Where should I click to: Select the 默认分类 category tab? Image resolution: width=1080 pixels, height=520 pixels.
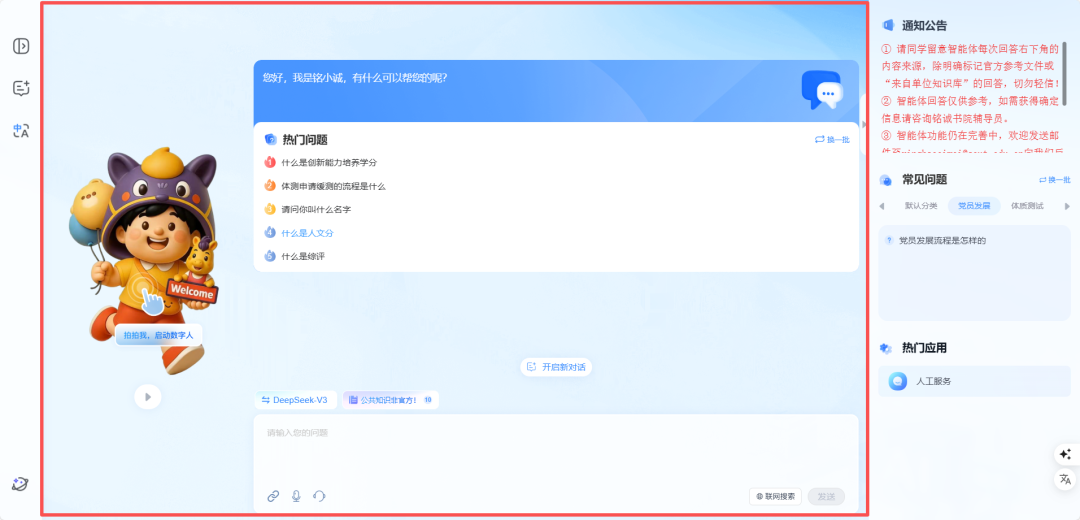coord(920,206)
